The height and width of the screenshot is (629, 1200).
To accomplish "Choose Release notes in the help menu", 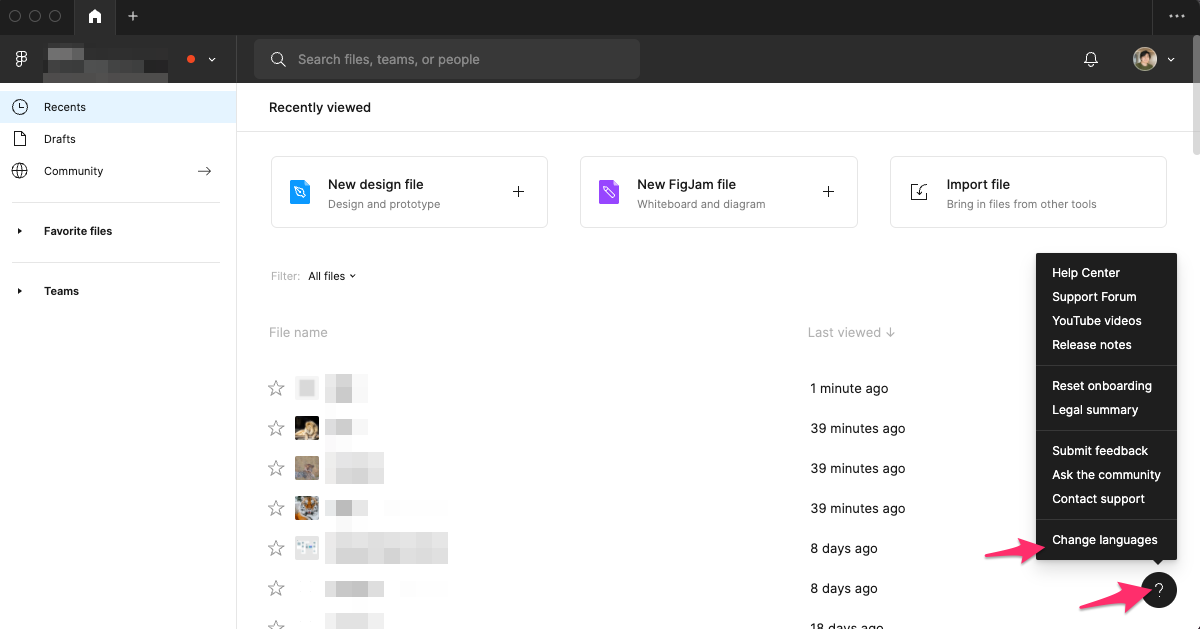I will [1091, 345].
